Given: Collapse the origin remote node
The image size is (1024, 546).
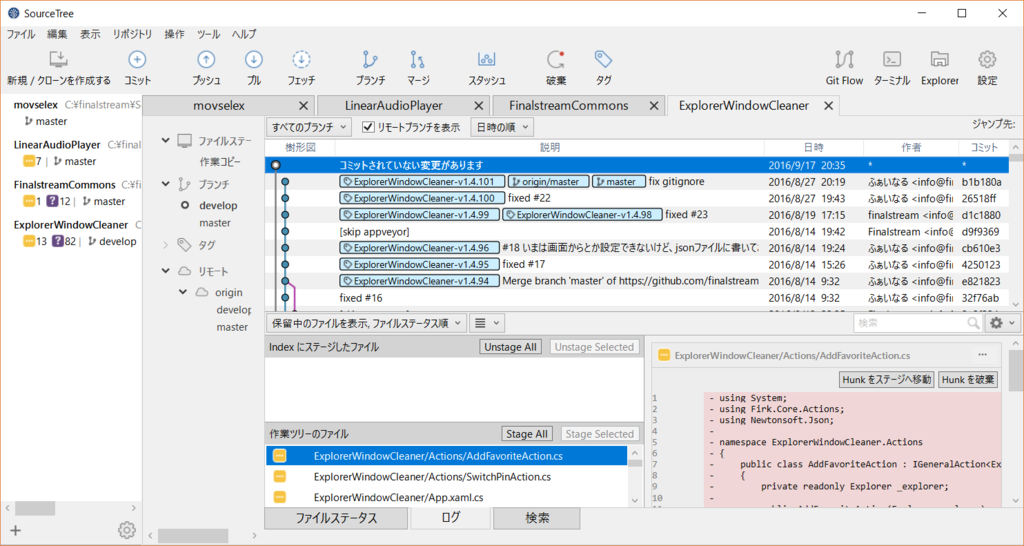Looking at the screenshot, I should point(184,292).
